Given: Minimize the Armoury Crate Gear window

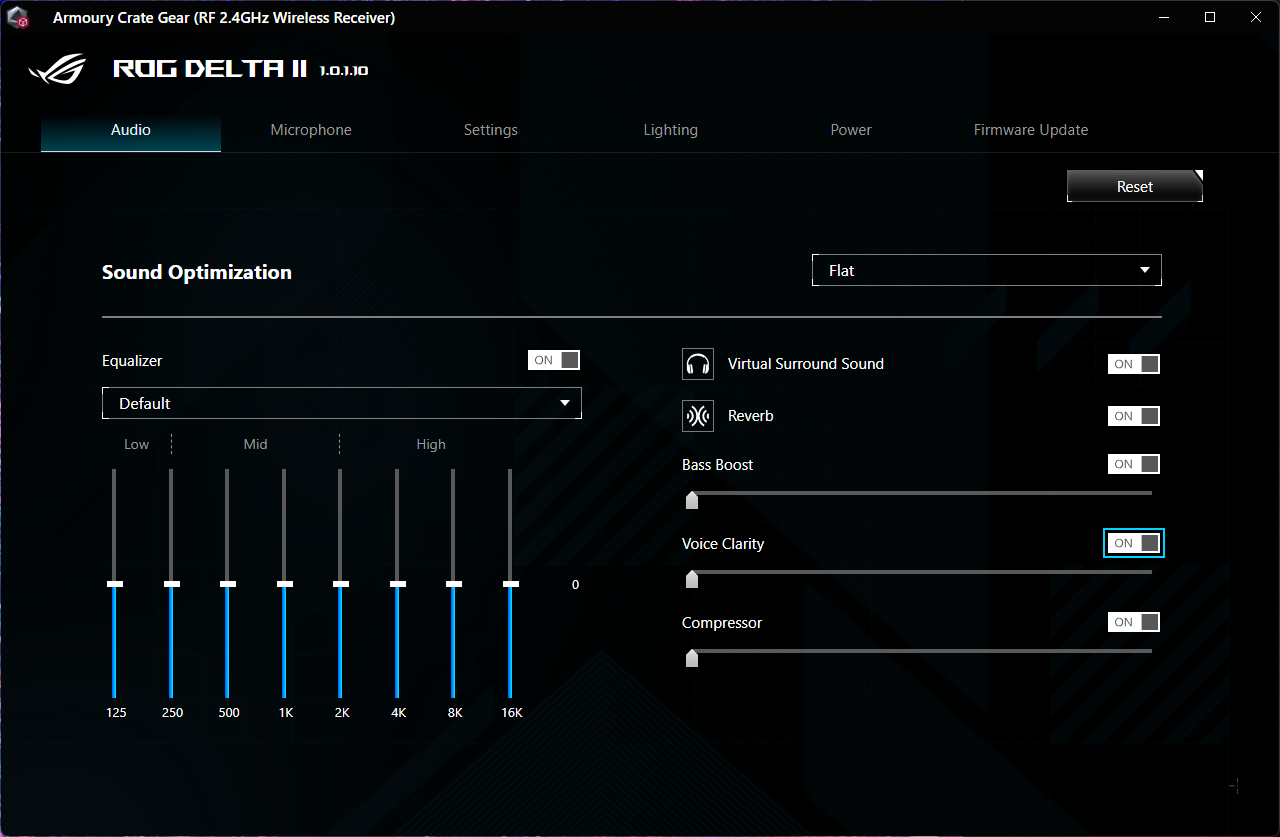Looking at the screenshot, I should pyautogui.click(x=1165, y=17).
